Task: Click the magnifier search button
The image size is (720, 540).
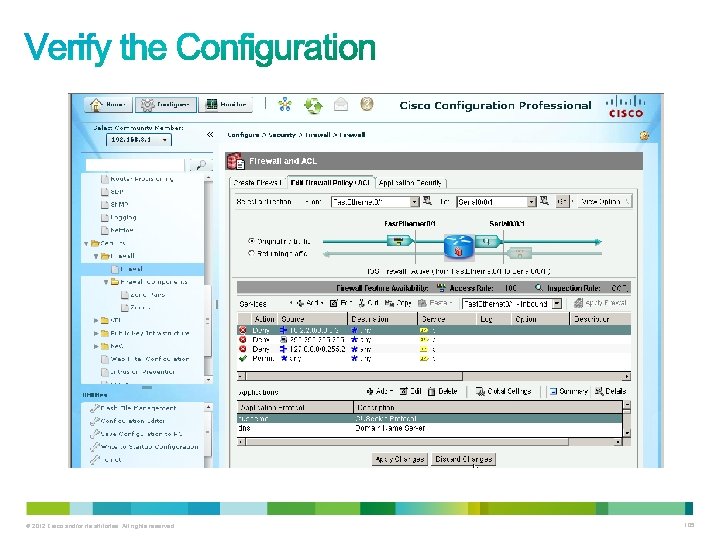Action: coord(200,165)
